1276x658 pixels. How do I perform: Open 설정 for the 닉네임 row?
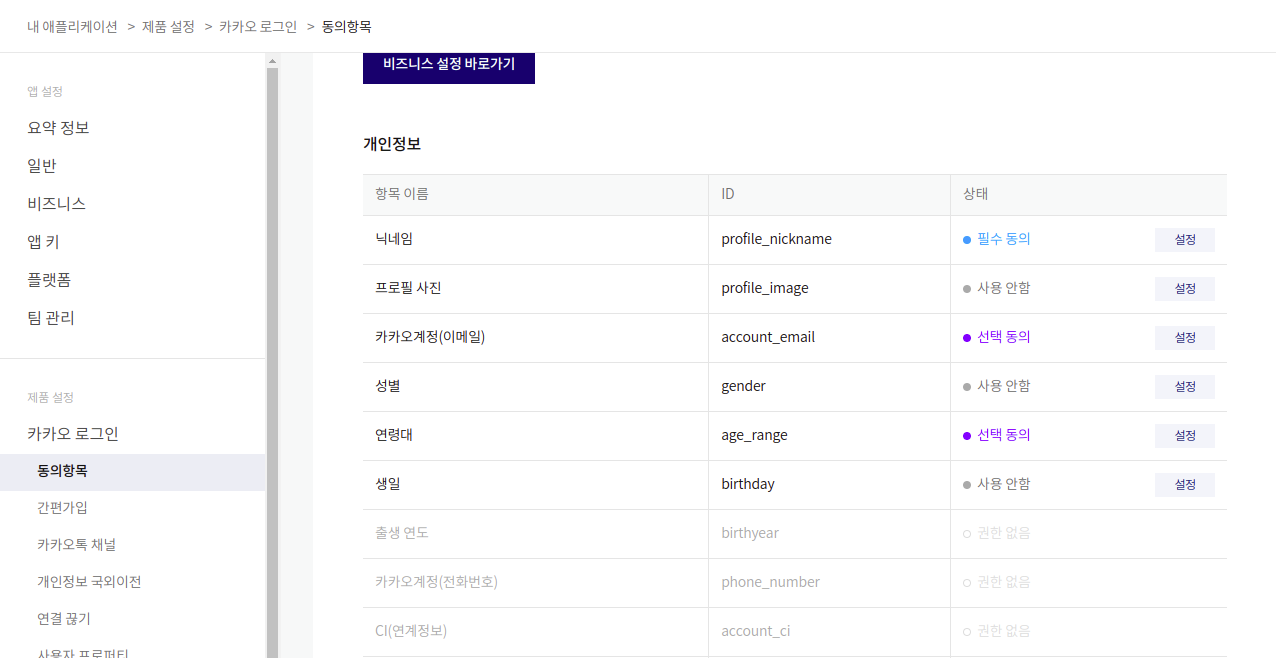[1184, 240]
